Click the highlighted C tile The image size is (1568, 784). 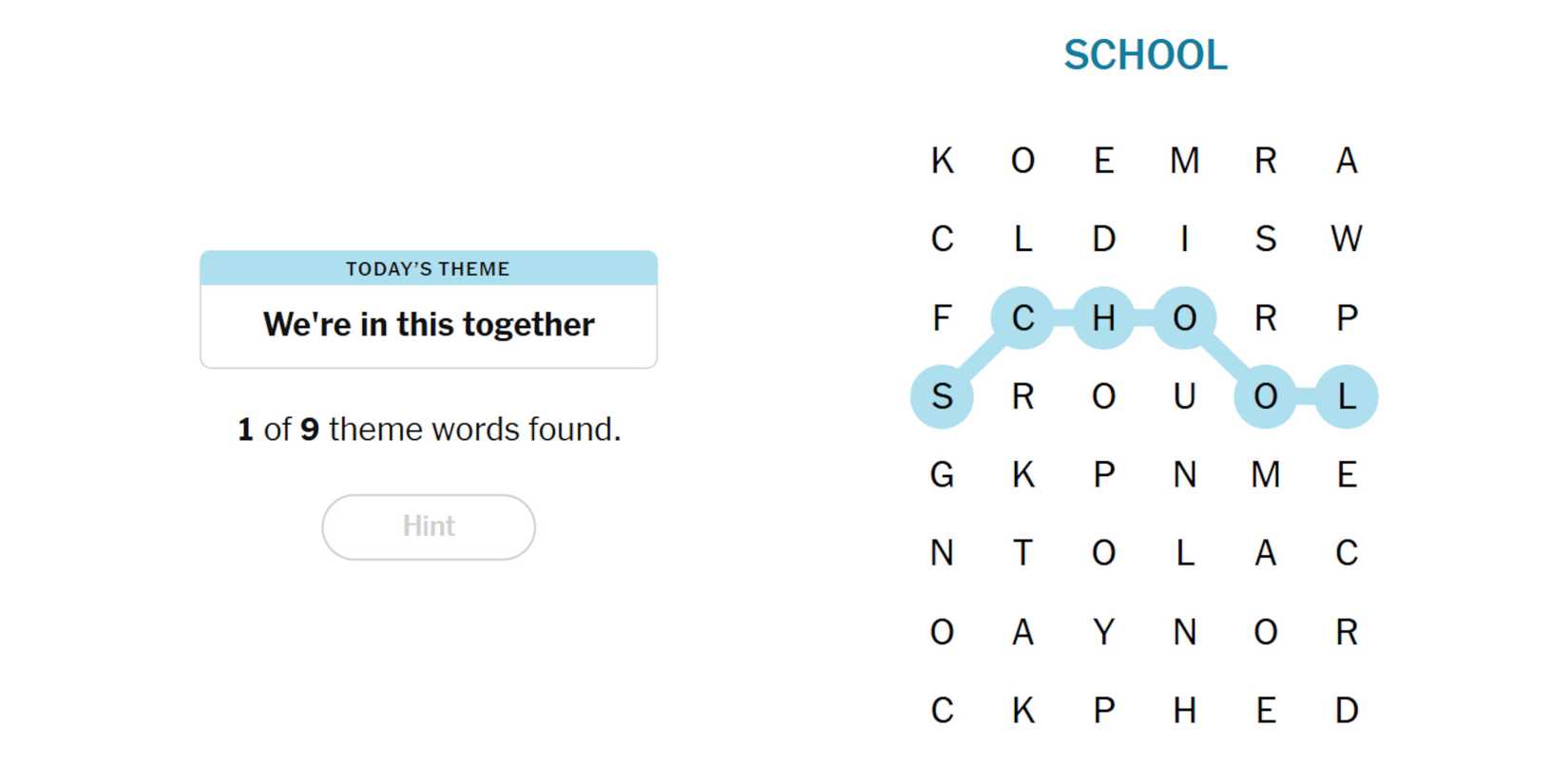(x=1023, y=317)
